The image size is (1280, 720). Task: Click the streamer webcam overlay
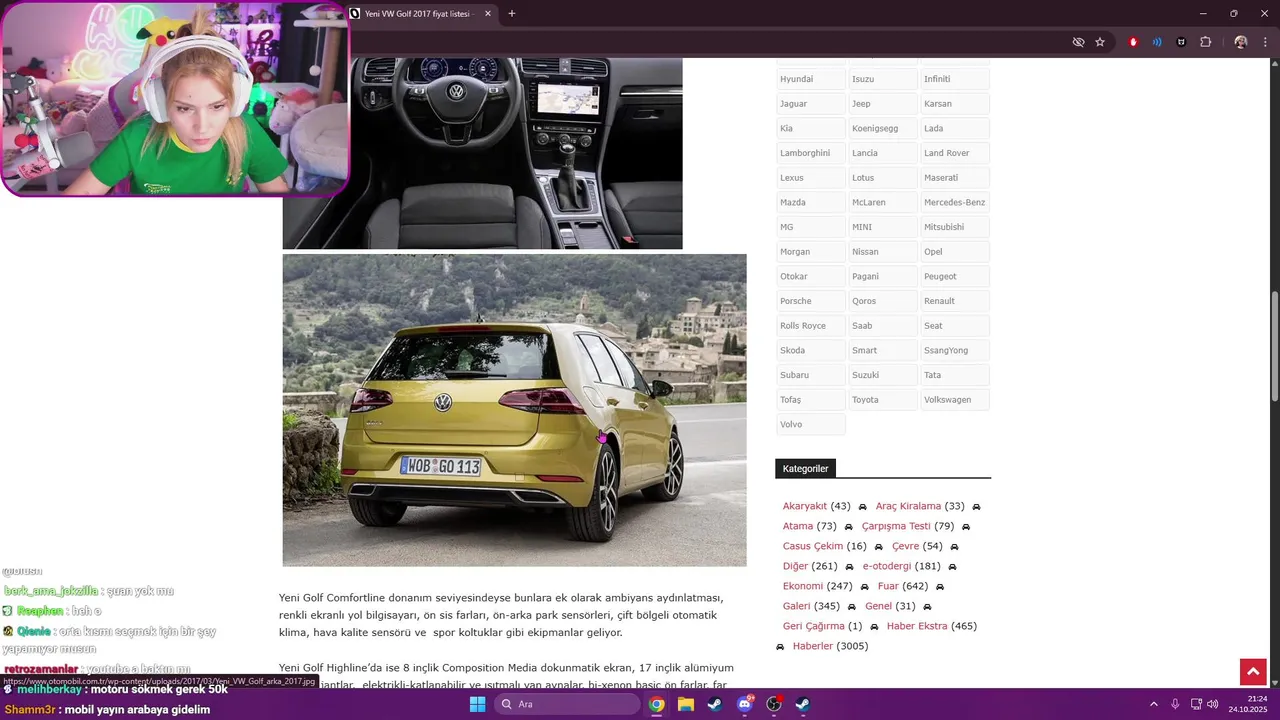[175, 98]
